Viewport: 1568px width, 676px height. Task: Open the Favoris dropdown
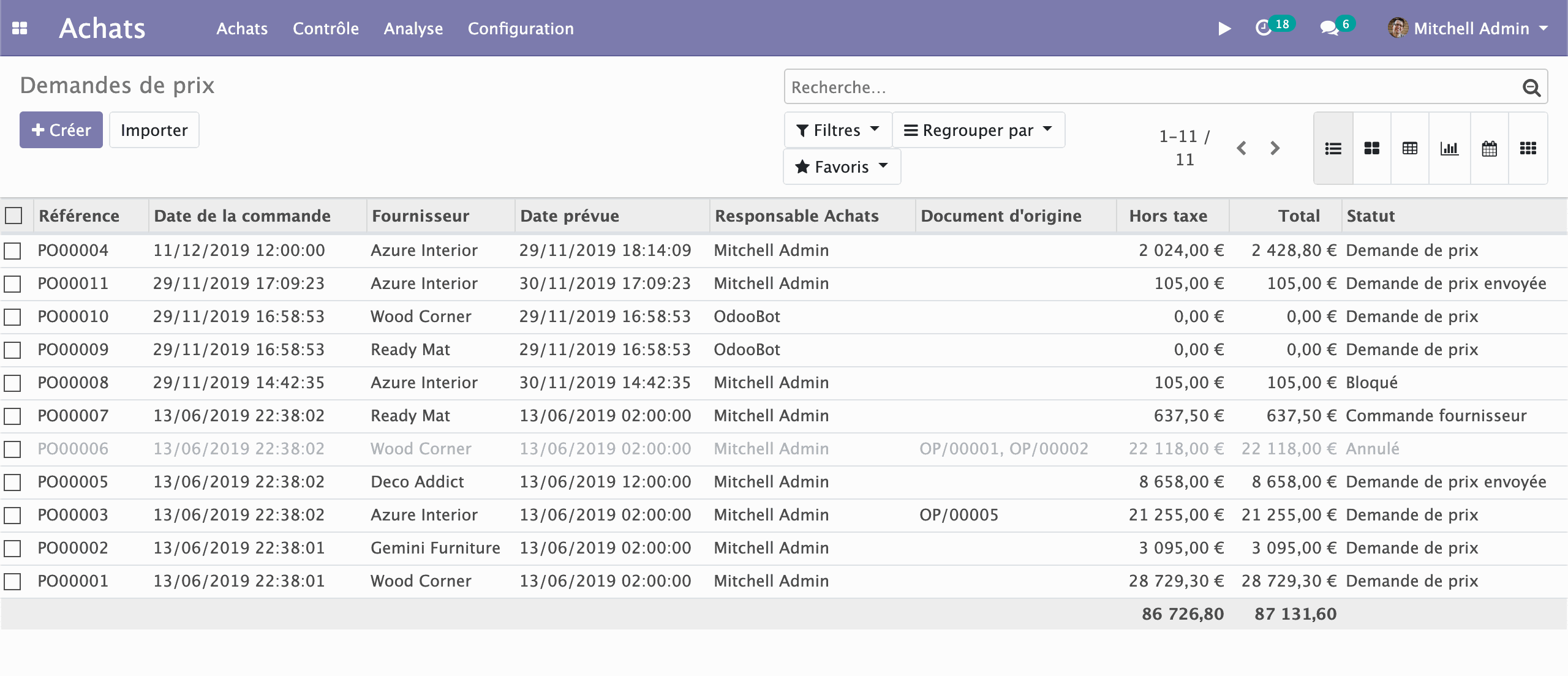[842, 166]
